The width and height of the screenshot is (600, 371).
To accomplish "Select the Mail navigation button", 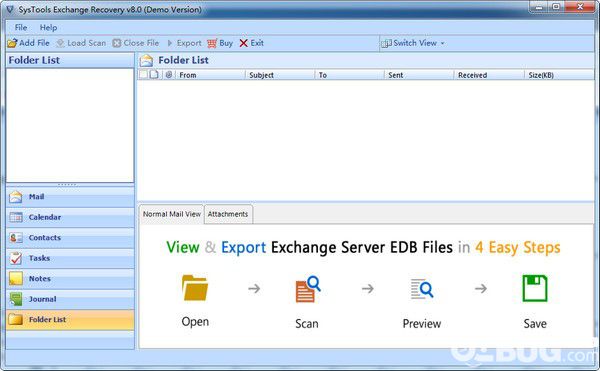I will (70, 197).
